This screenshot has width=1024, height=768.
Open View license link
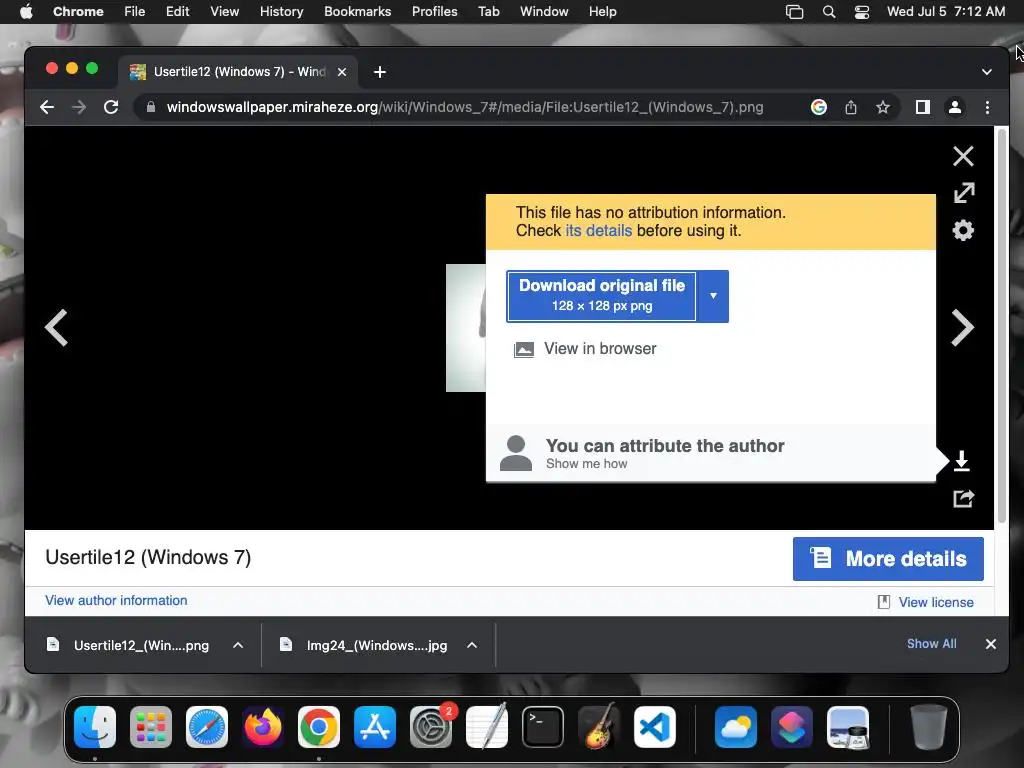point(936,602)
